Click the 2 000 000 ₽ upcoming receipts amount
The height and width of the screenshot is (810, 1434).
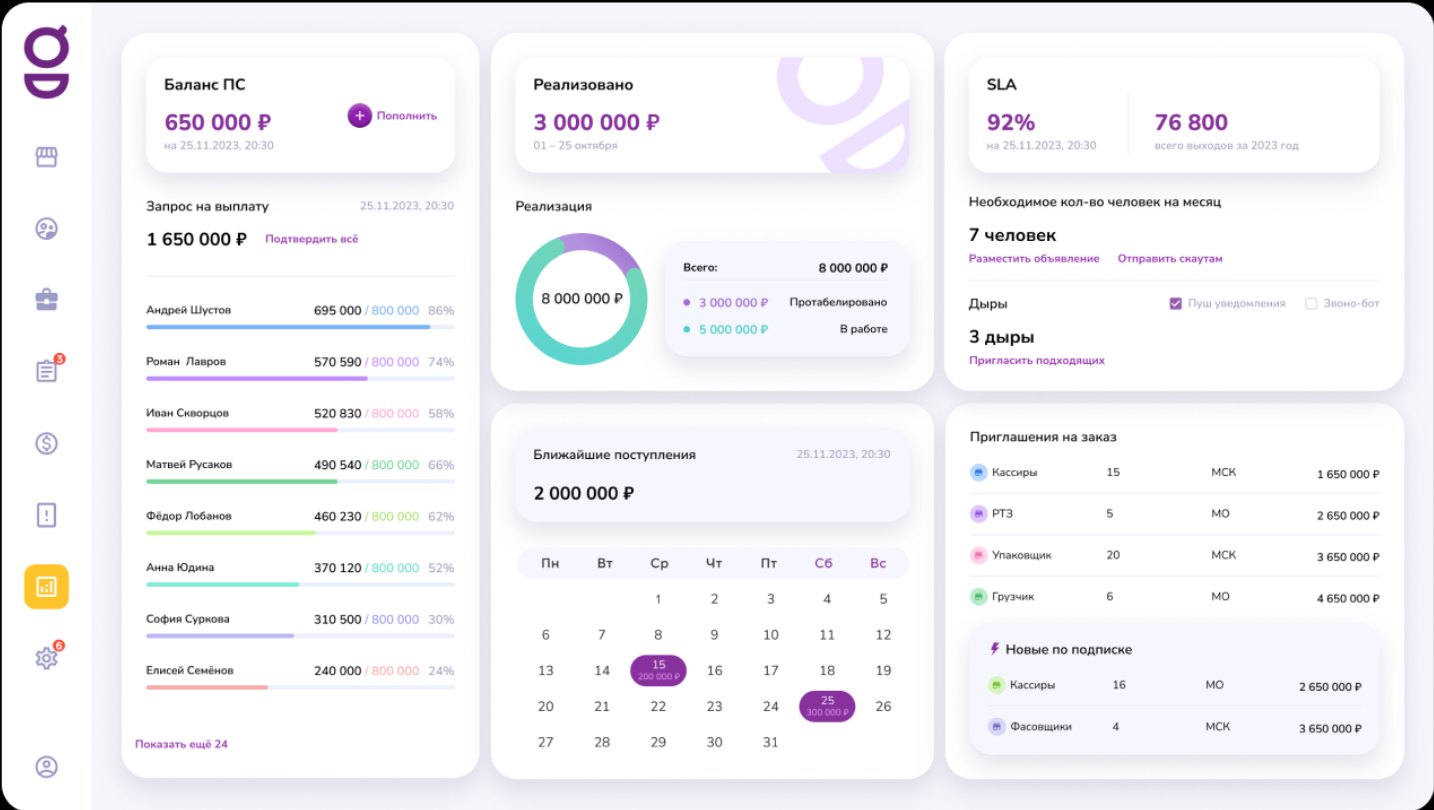tap(584, 493)
